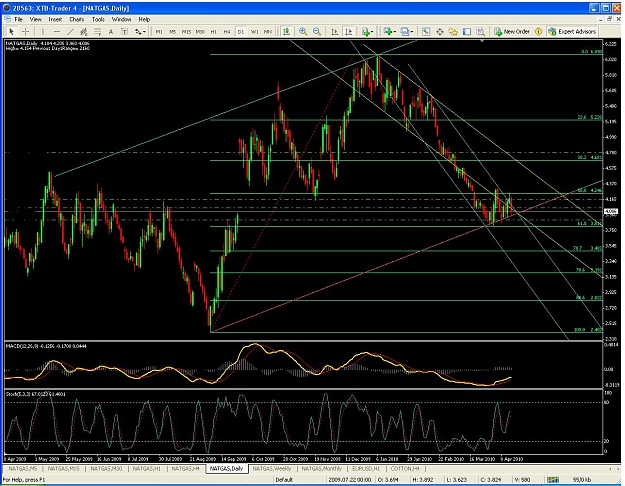Choose the equidistant channel tool
This screenshot has height=486, width=625.
tap(84, 31)
